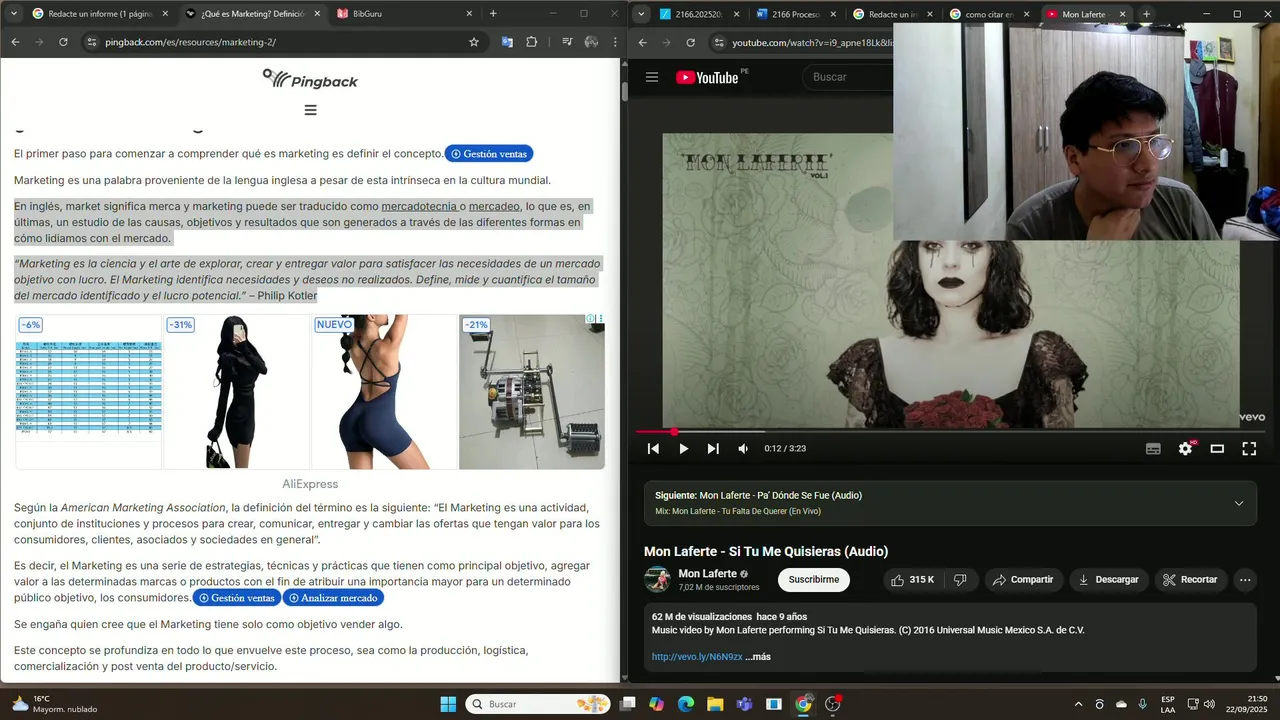The height and width of the screenshot is (720, 1280).
Task: Play the Mon Laferte video
Action: pyautogui.click(x=683, y=449)
